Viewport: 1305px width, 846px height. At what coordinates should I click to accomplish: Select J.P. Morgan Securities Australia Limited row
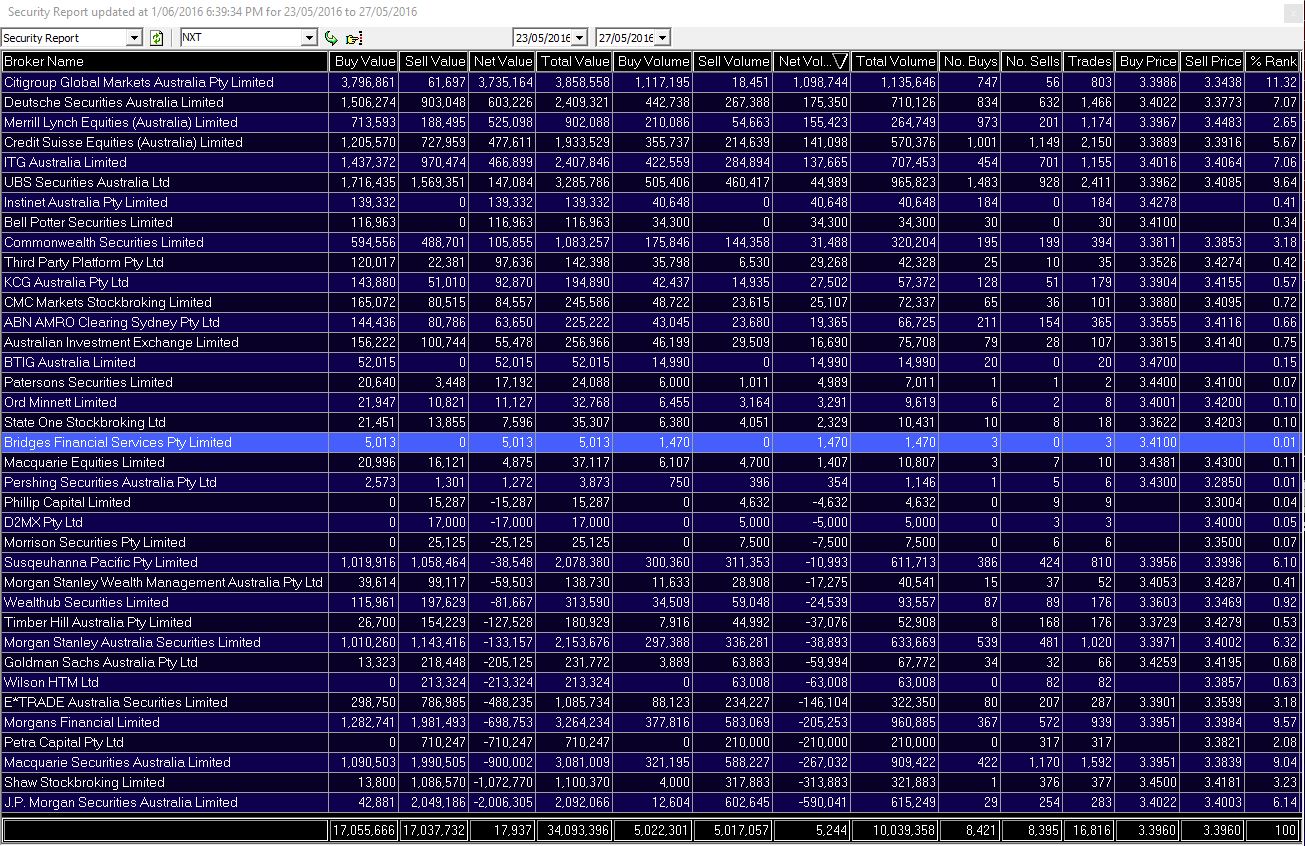tap(650, 802)
